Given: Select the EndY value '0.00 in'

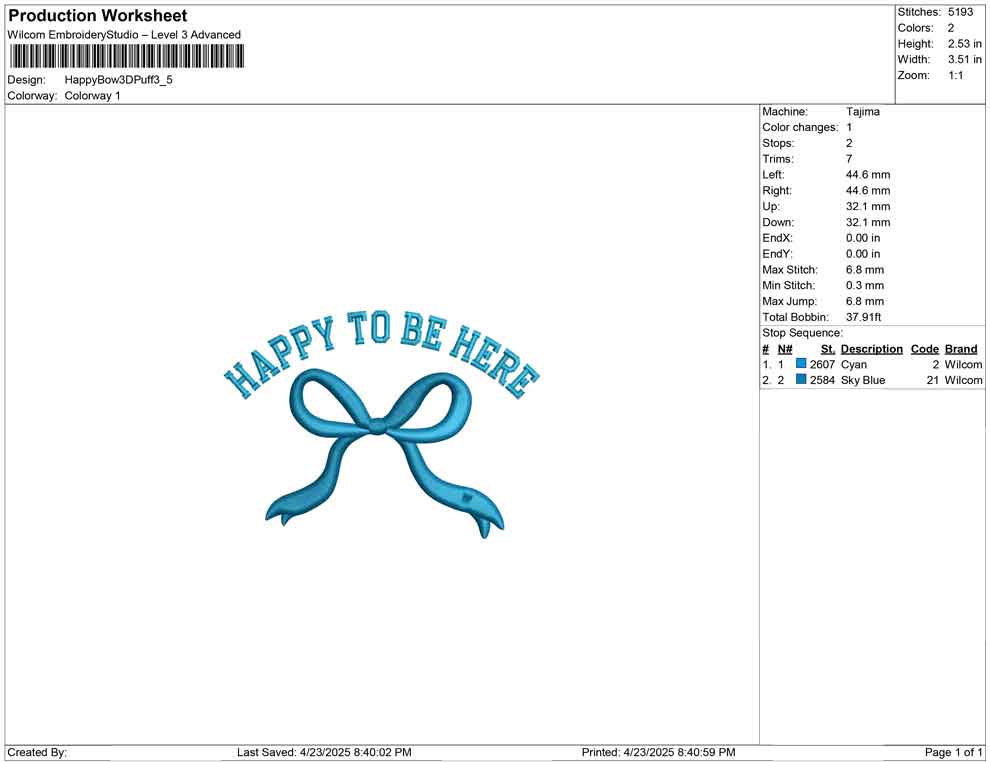Looking at the screenshot, I should coord(862,253).
